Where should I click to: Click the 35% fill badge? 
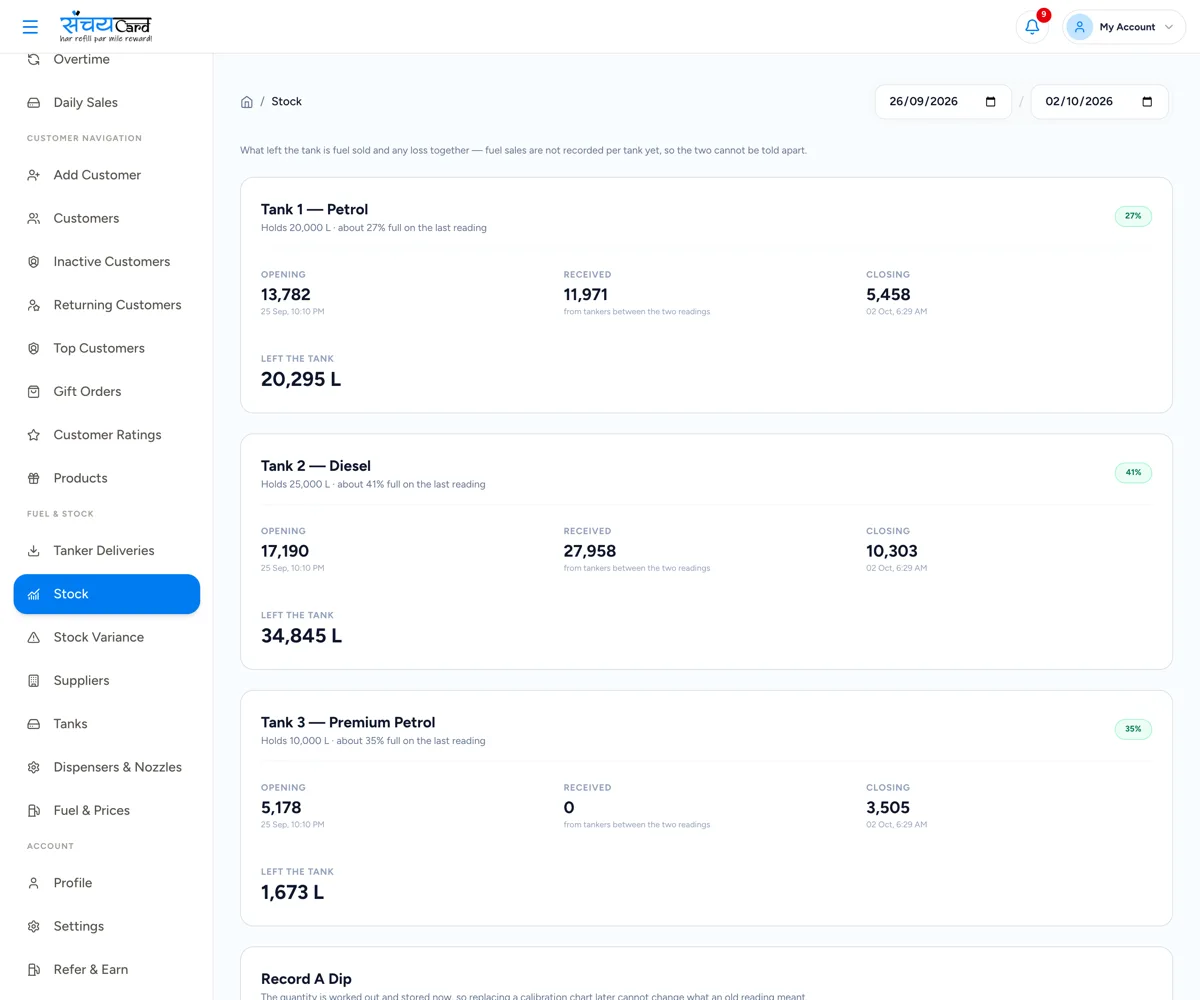1133,729
